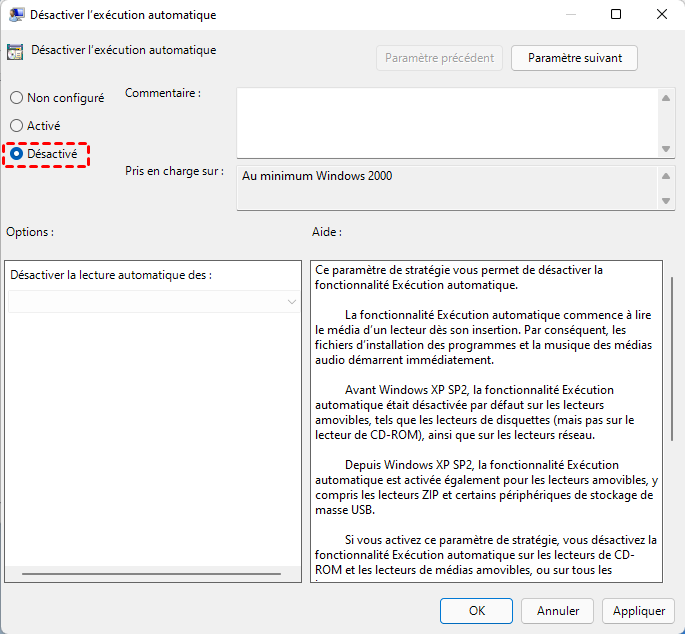This screenshot has width=685, height=634.
Task: Click the Pris en charge scroll up arrow
Action: [666, 176]
